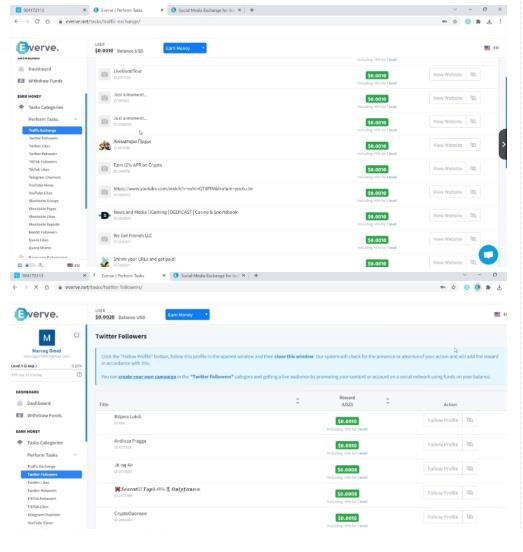Open the blue live chat bubble
523x552 pixels.
click(488, 255)
